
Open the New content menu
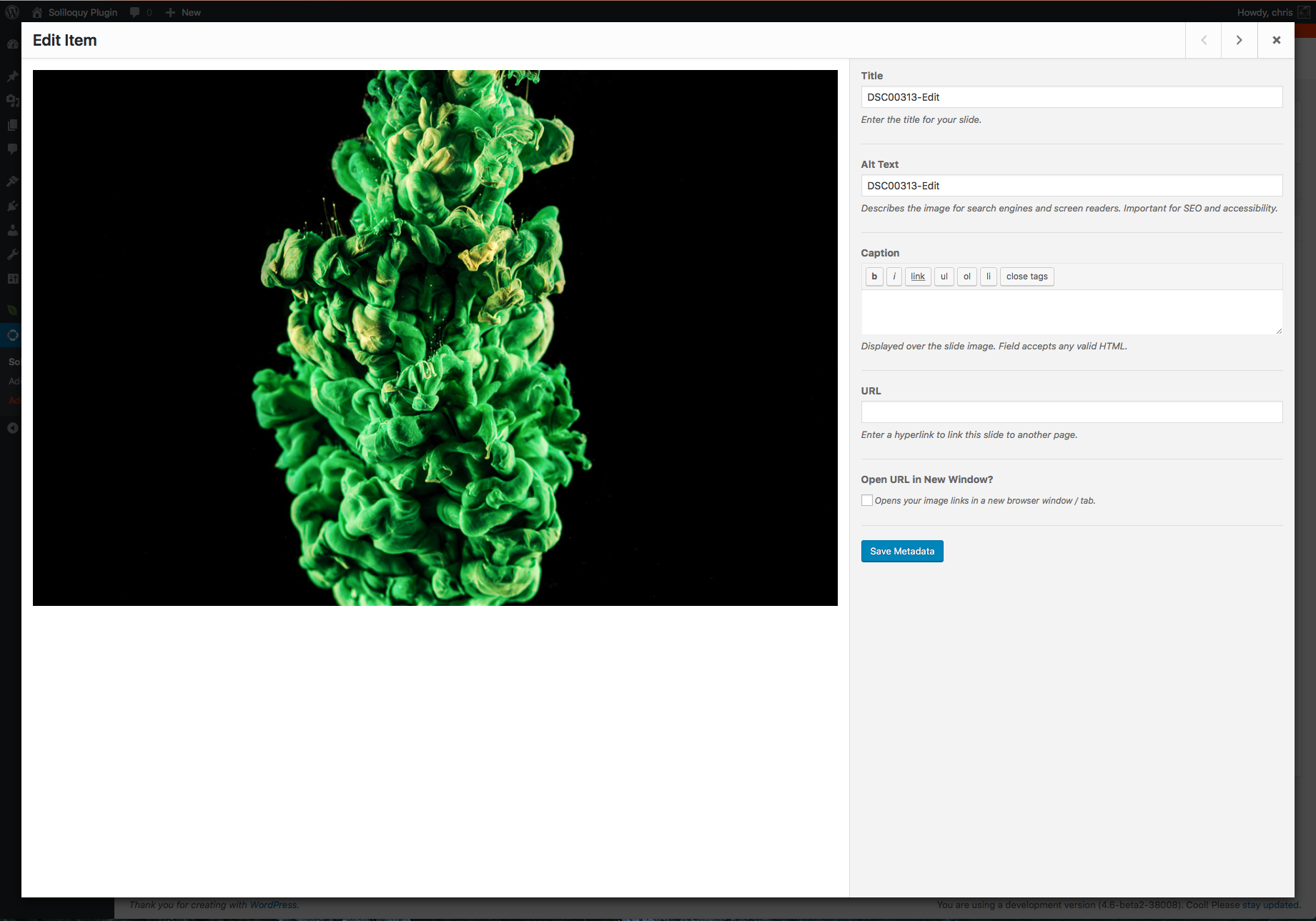(x=184, y=12)
